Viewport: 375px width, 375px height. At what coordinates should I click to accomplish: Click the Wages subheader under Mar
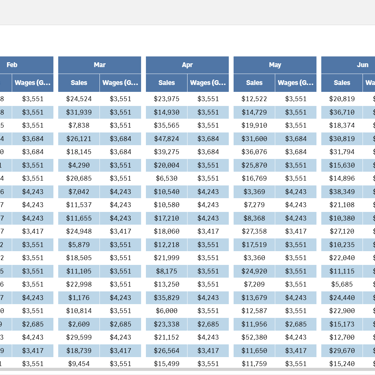coord(120,83)
